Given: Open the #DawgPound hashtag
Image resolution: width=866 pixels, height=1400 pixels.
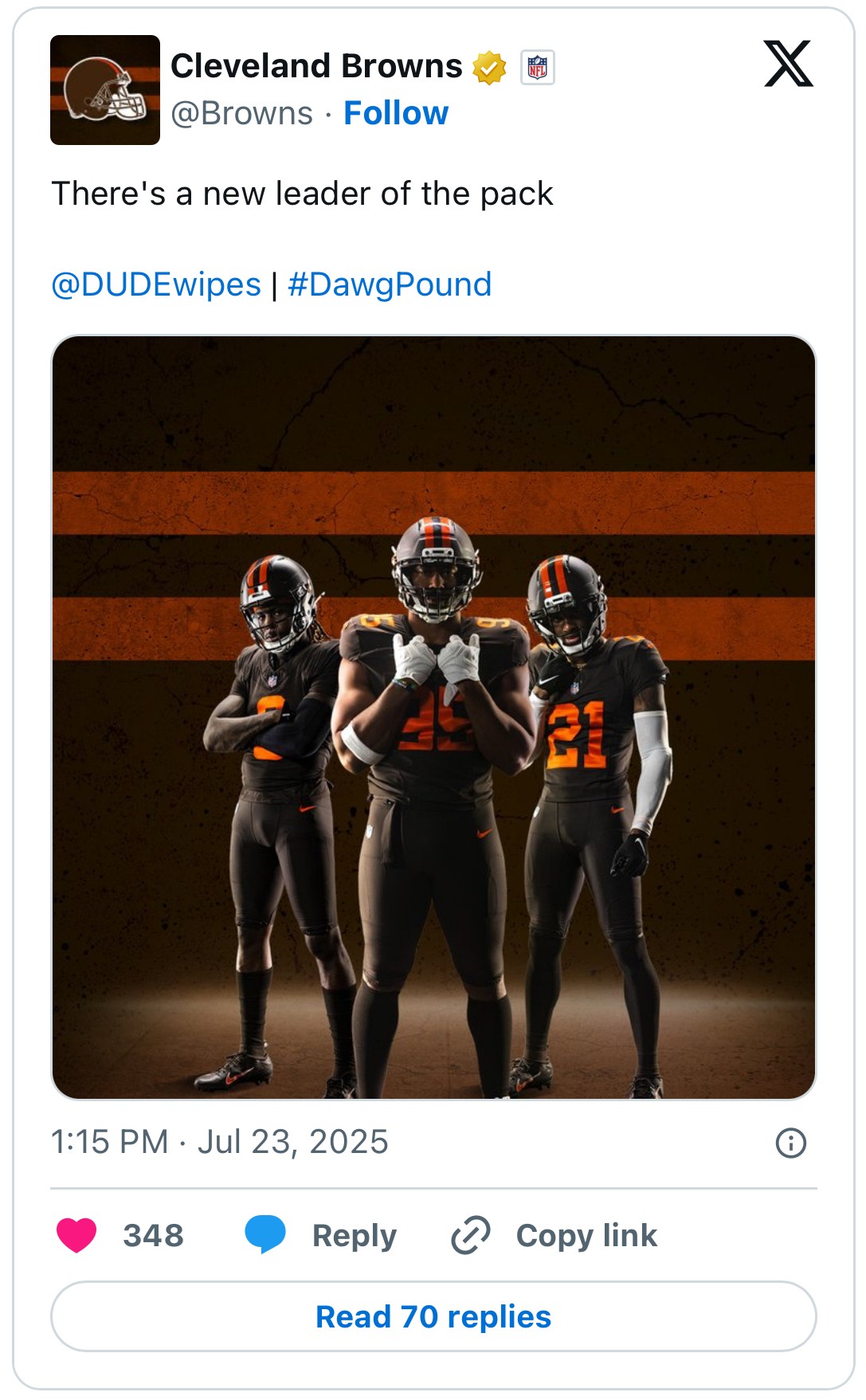Looking at the screenshot, I should (390, 284).
